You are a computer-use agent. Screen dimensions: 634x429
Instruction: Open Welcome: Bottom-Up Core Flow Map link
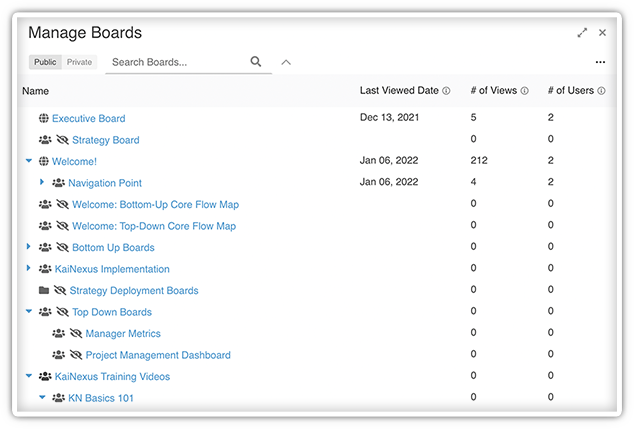click(x=155, y=204)
